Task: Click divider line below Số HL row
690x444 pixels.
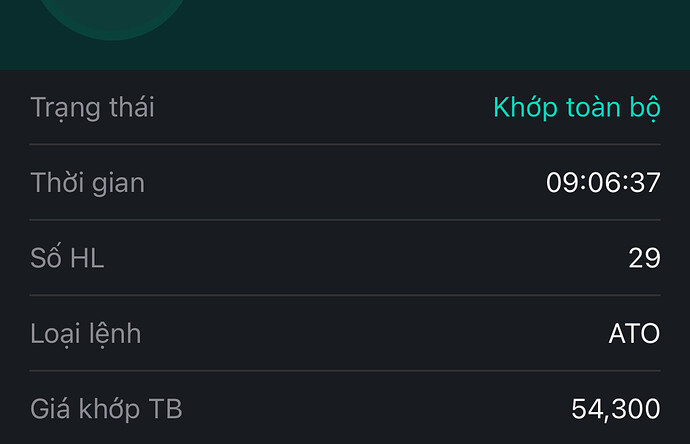Action: tap(345, 295)
